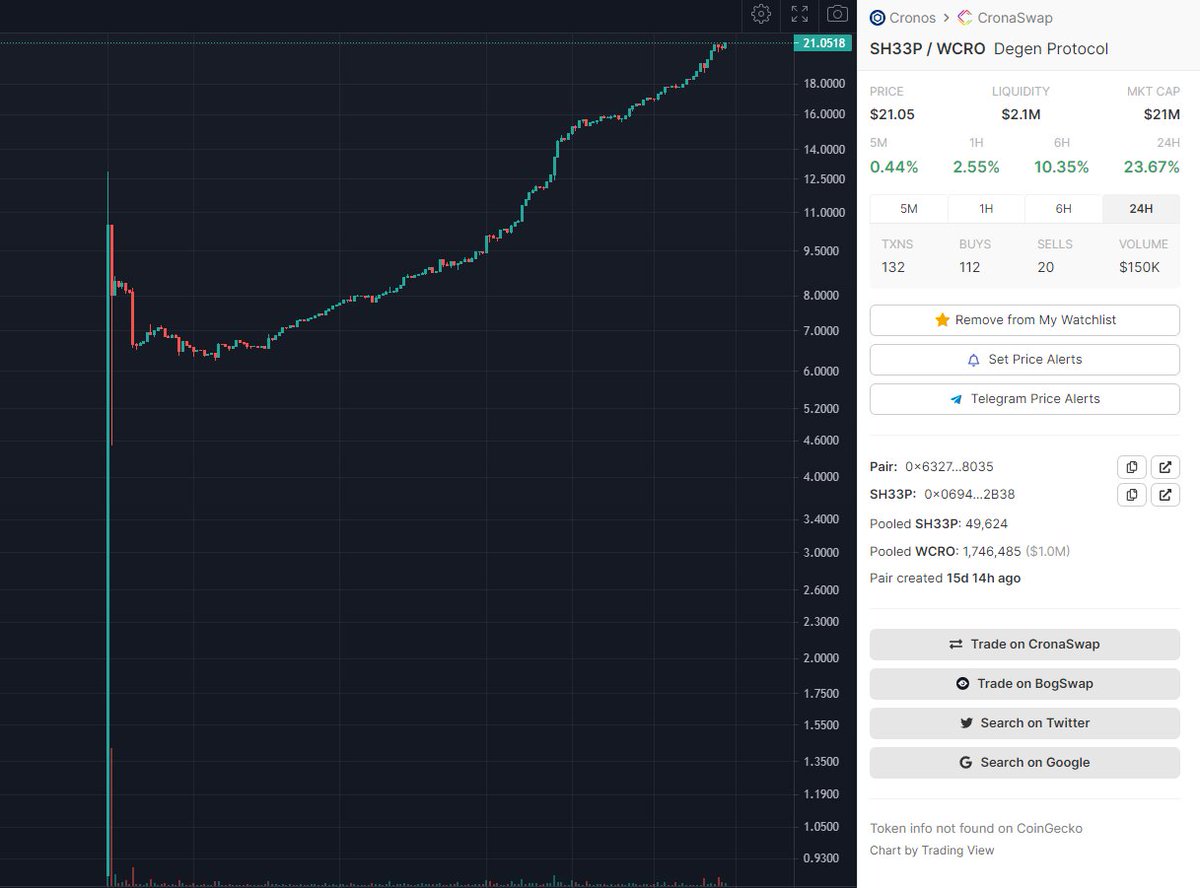Copy the SH33P token address
The width and height of the screenshot is (1200, 888).
[1131, 494]
